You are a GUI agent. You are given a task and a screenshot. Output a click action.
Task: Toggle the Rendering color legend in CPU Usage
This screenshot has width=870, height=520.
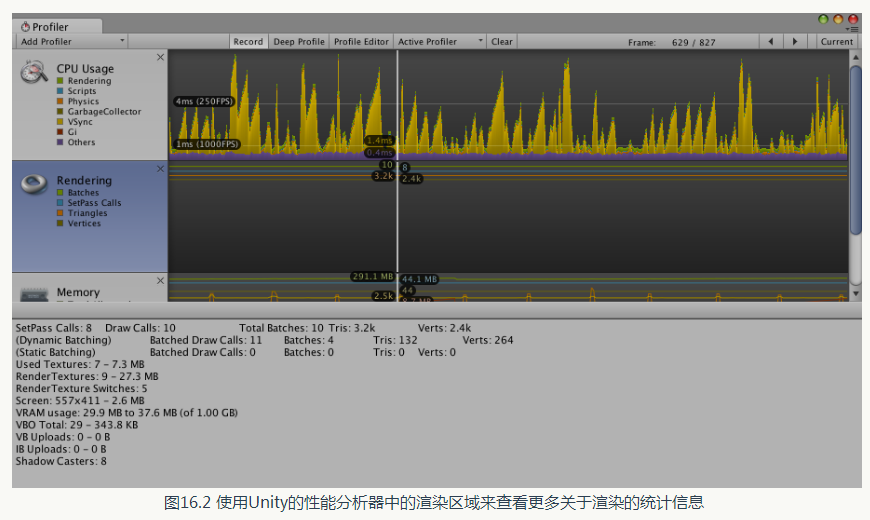click(60, 81)
